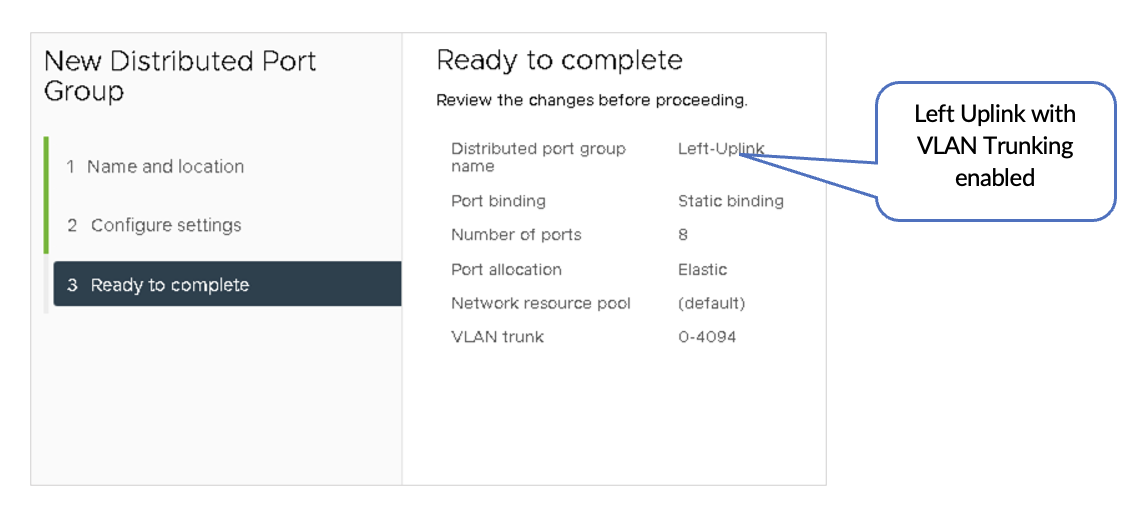1148x526 pixels.
Task: Click the Number of ports label
Action: pos(516,235)
